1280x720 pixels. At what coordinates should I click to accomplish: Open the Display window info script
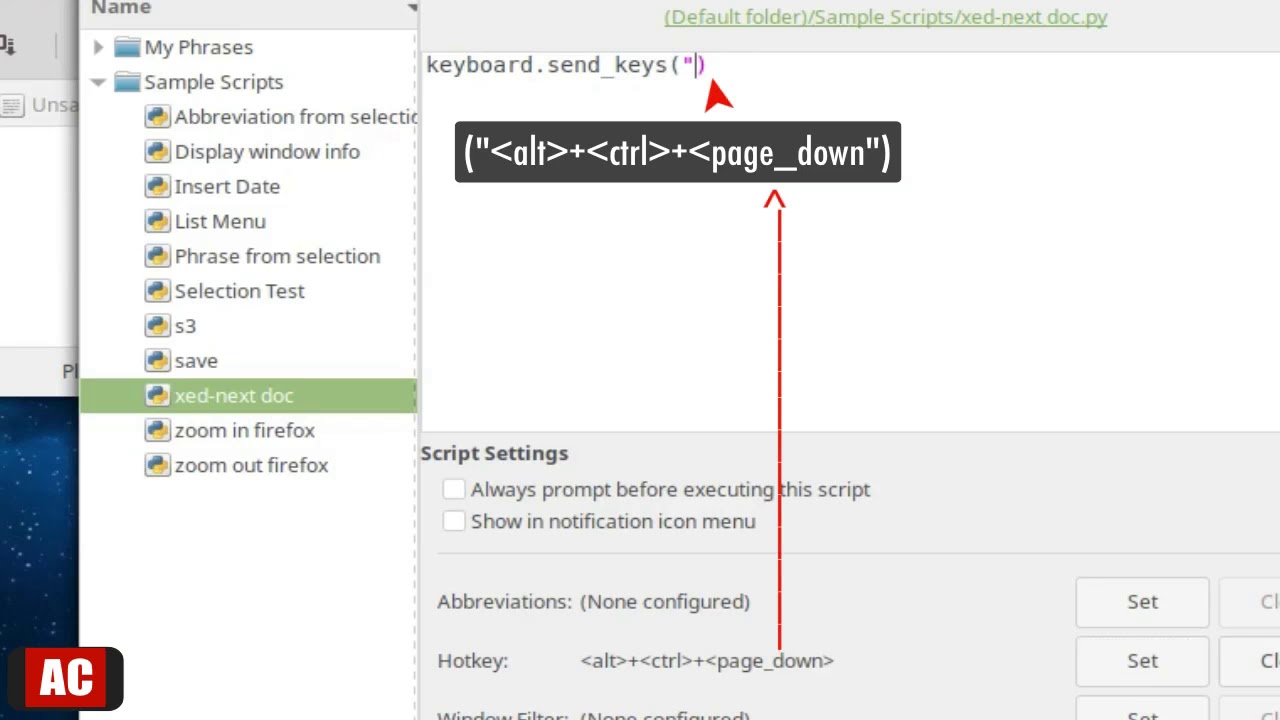267,152
